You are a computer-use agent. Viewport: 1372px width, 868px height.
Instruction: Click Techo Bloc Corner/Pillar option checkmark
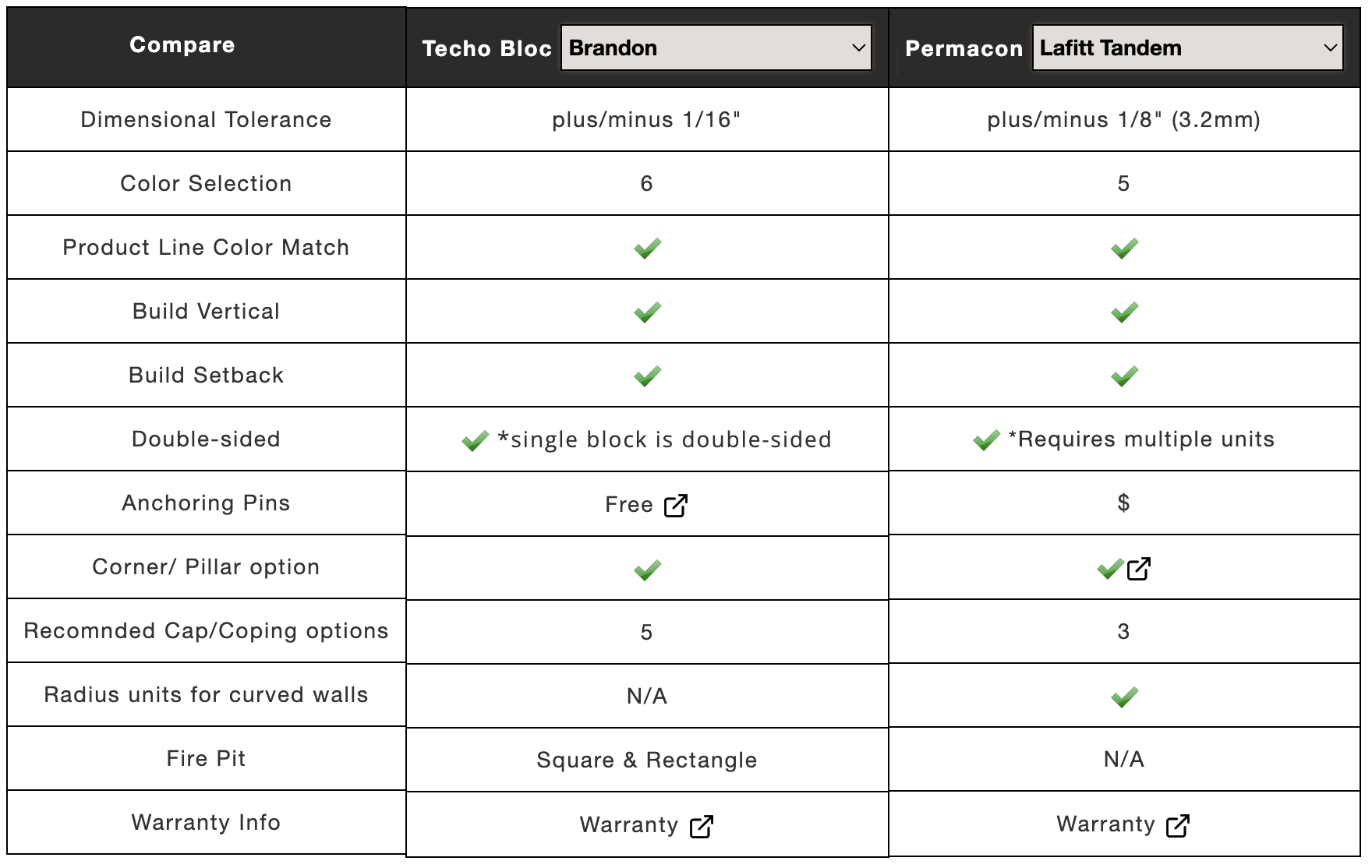click(x=647, y=570)
